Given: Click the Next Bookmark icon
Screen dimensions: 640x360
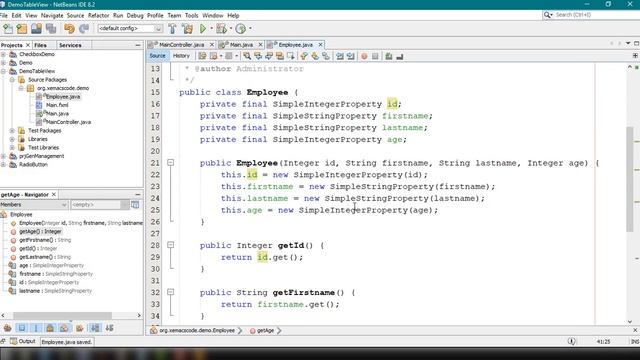Looking at the screenshot, I should 315,56.
